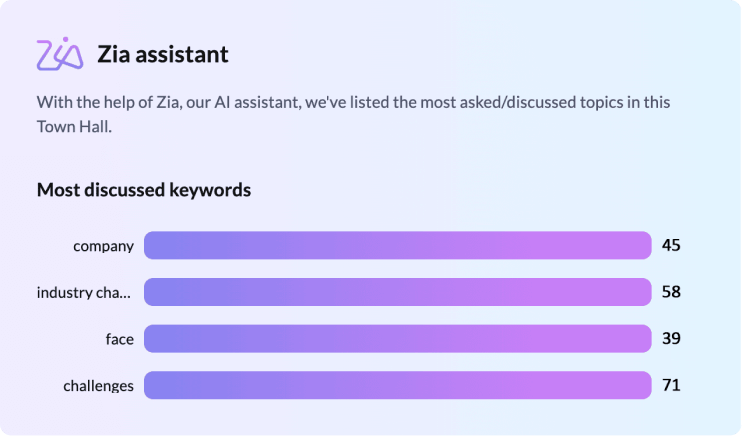
Task: Click the count 58 beside industry bar
Action: click(x=671, y=292)
